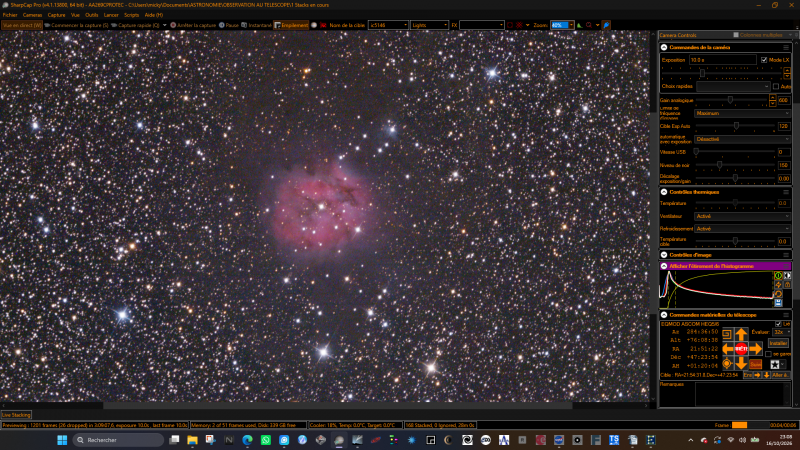The height and width of the screenshot is (450, 800).
Task: Click the red stop button in telescope controls
Action: 741,349
